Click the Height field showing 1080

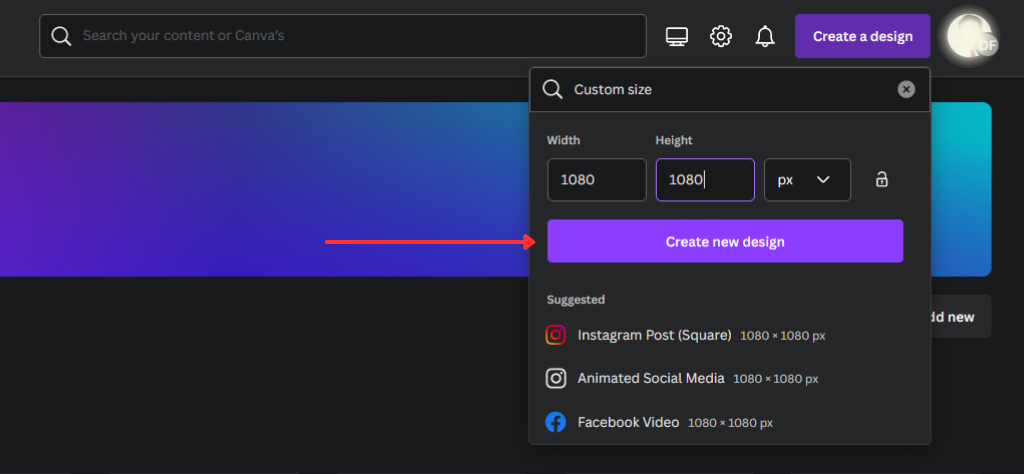(x=705, y=180)
